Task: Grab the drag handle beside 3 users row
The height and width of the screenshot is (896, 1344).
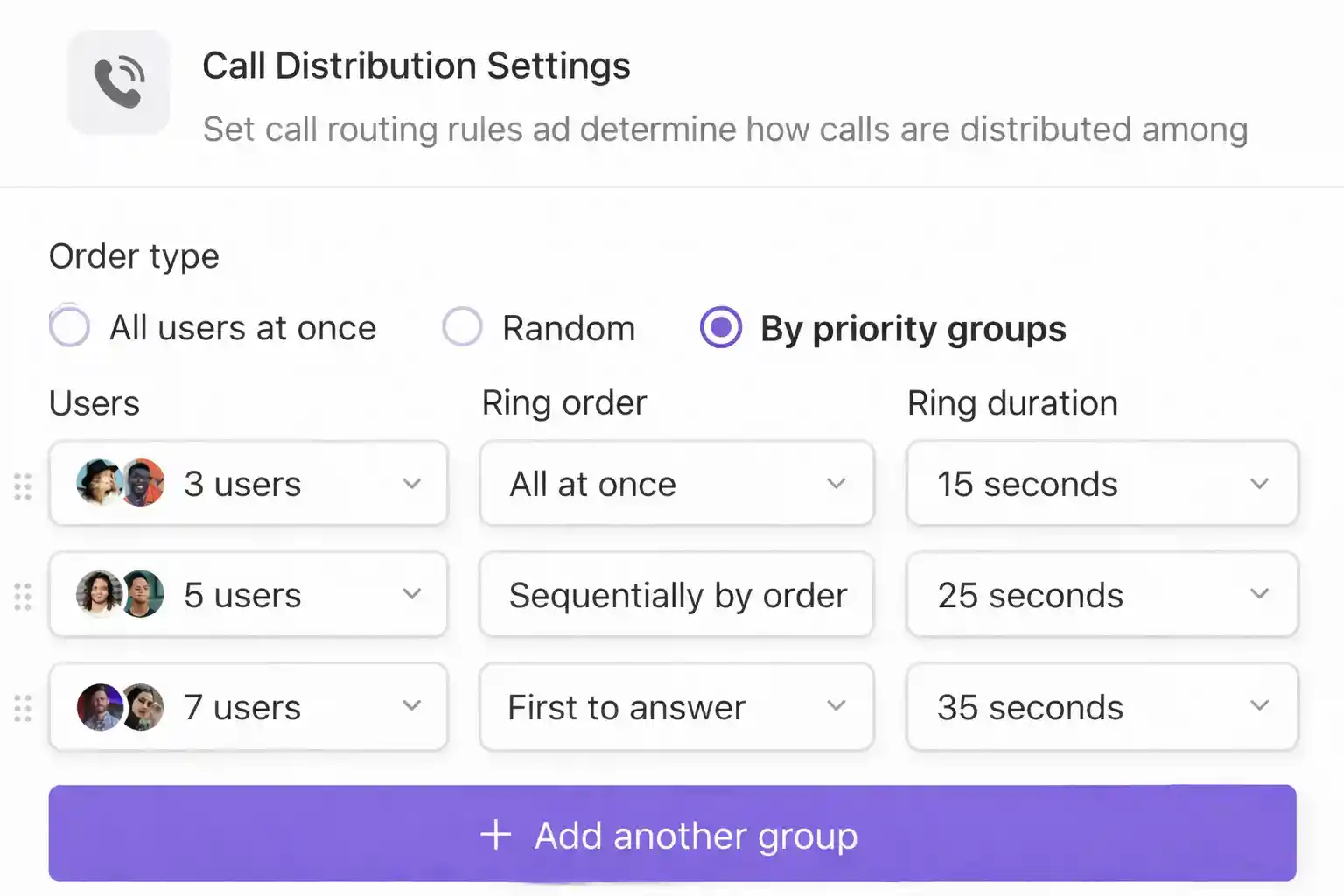Action: 23,486
